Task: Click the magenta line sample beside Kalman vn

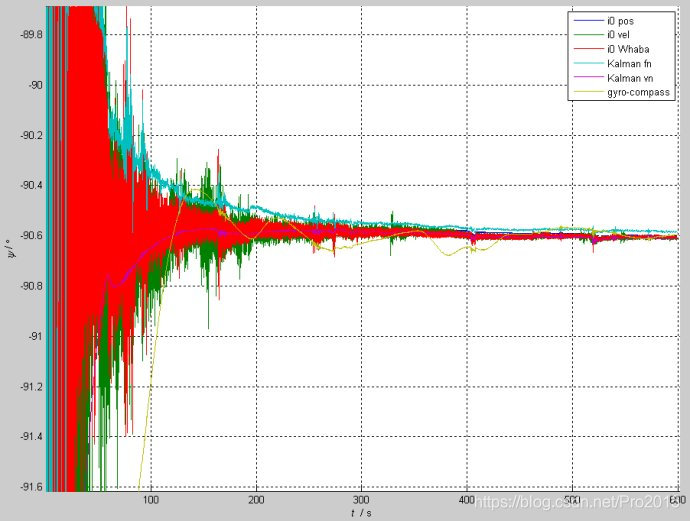Action: coord(588,78)
